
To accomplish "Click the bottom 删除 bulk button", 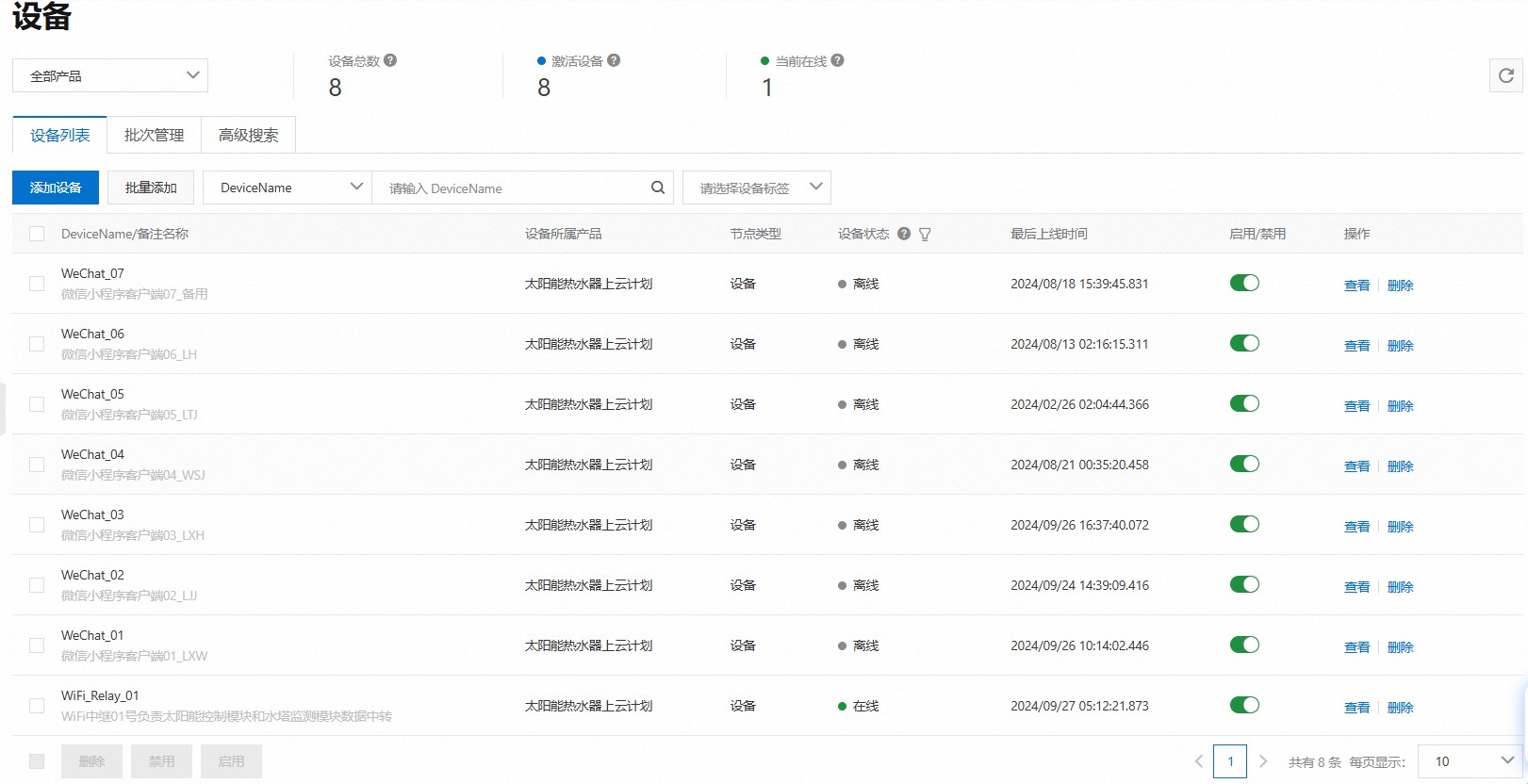I will (x=91, y=761).
